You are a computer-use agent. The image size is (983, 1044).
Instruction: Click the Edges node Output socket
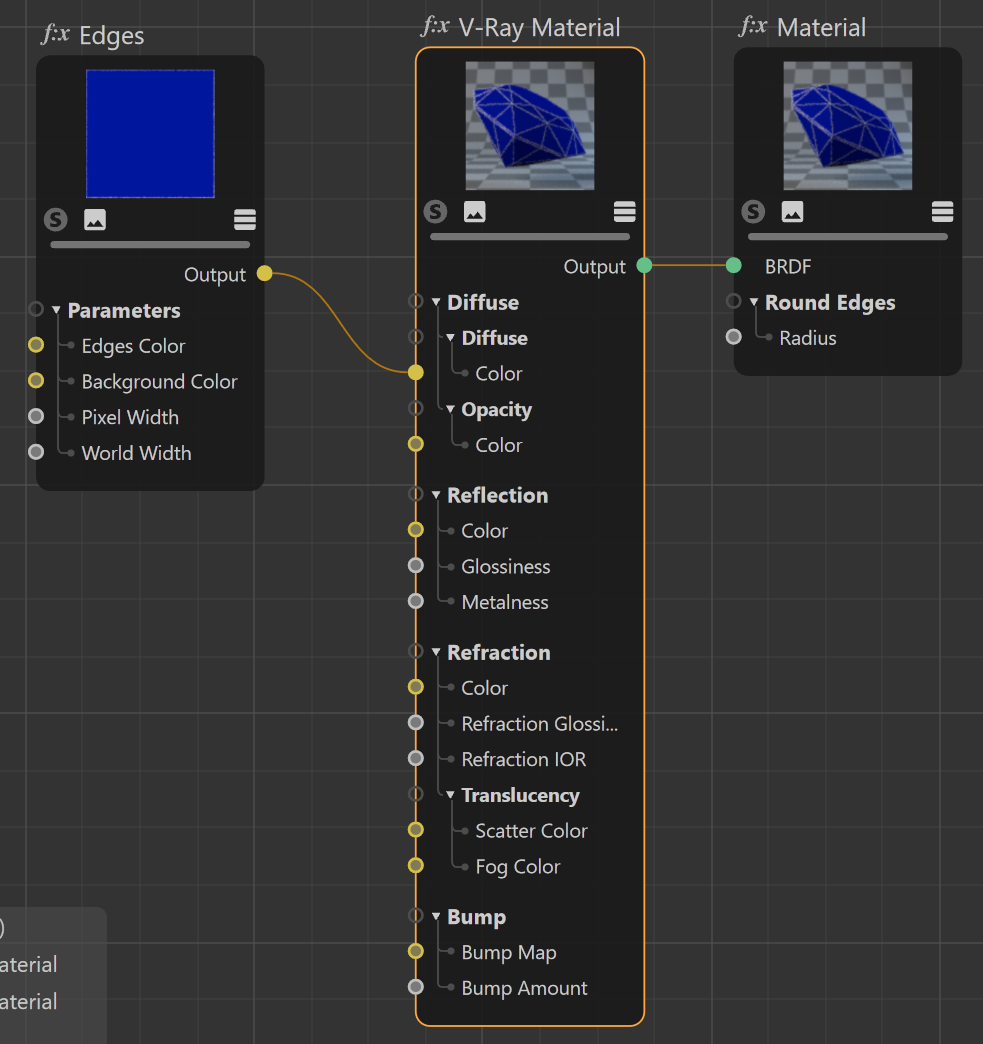(x=264, y=274)
